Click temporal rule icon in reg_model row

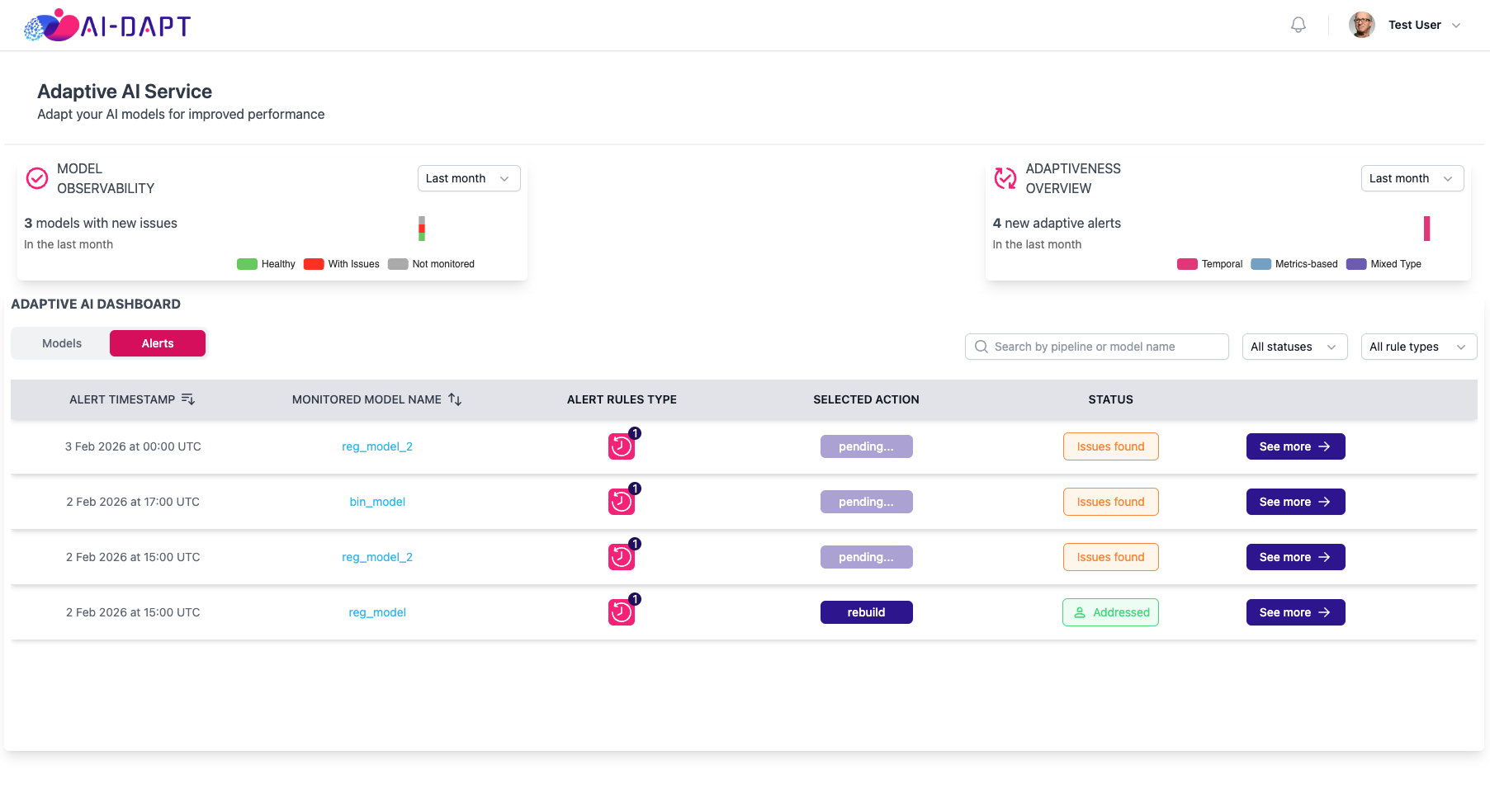click(622, 612)
